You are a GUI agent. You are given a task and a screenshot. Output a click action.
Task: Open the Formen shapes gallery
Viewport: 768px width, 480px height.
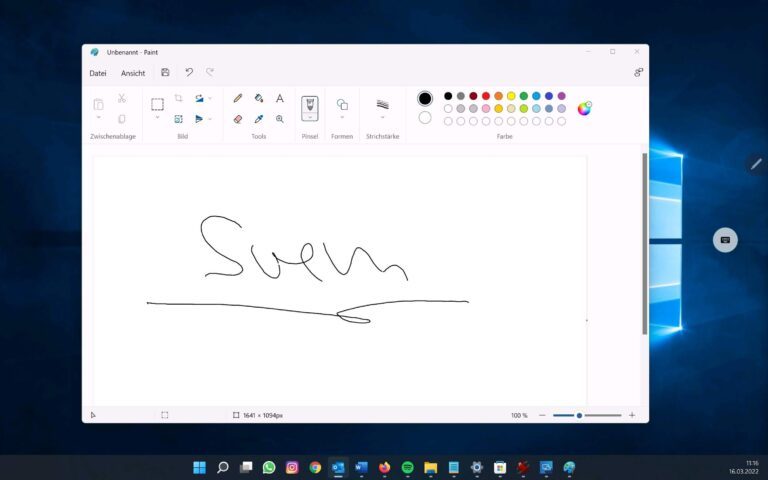(x=342, y=104)
